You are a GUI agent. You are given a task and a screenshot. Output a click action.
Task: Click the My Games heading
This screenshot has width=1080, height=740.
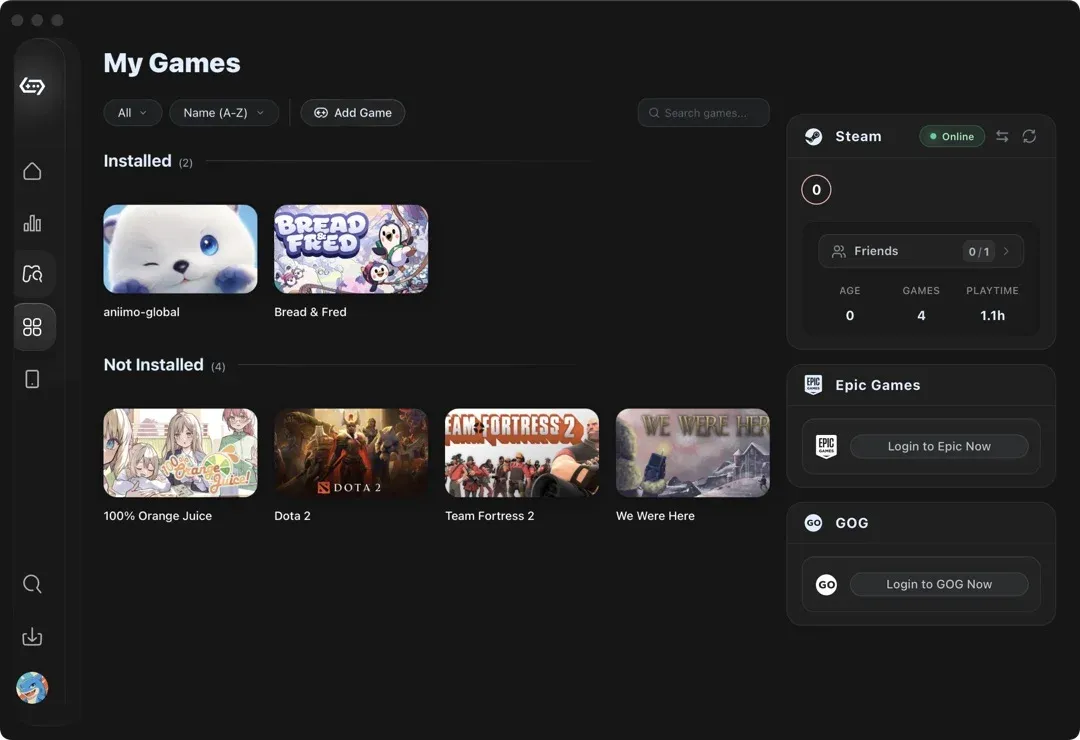tap(172, 63)
